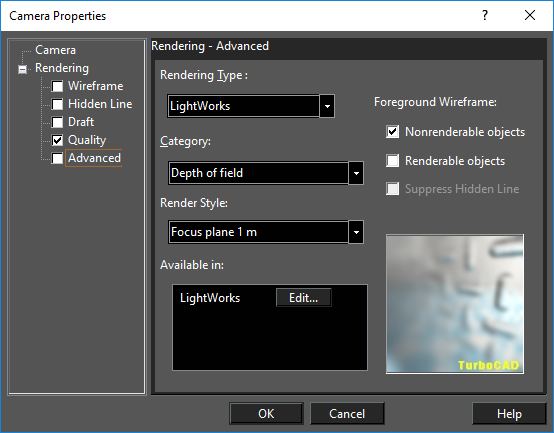Enable the Wireframe checkbox
554x433 pixels.
point(57,86)
